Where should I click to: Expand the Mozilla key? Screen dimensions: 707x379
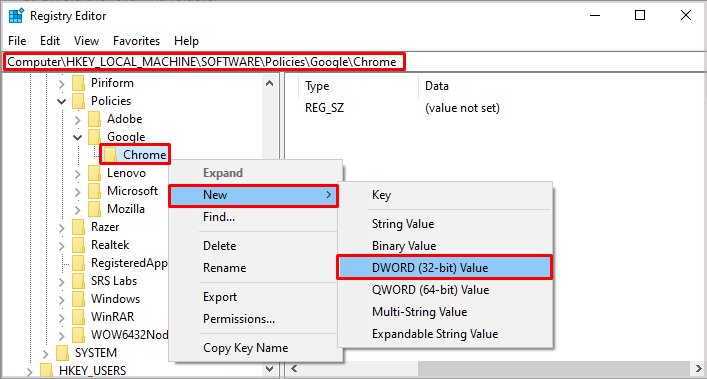(x=78, y=210)
